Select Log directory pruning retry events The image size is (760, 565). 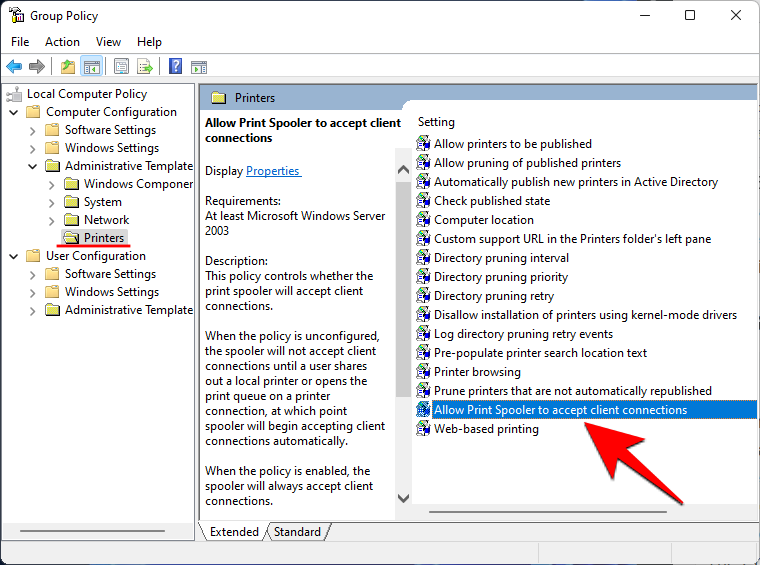coord(523,333)
